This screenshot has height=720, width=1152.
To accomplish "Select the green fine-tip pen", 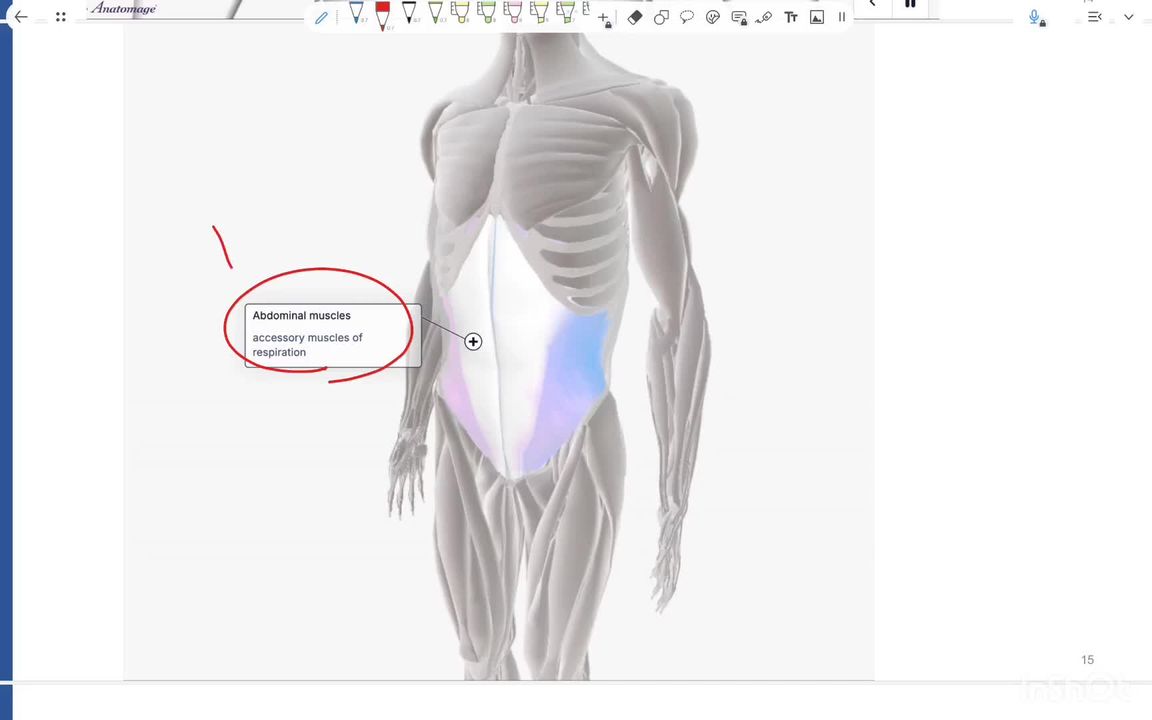I will click(435, 15).
